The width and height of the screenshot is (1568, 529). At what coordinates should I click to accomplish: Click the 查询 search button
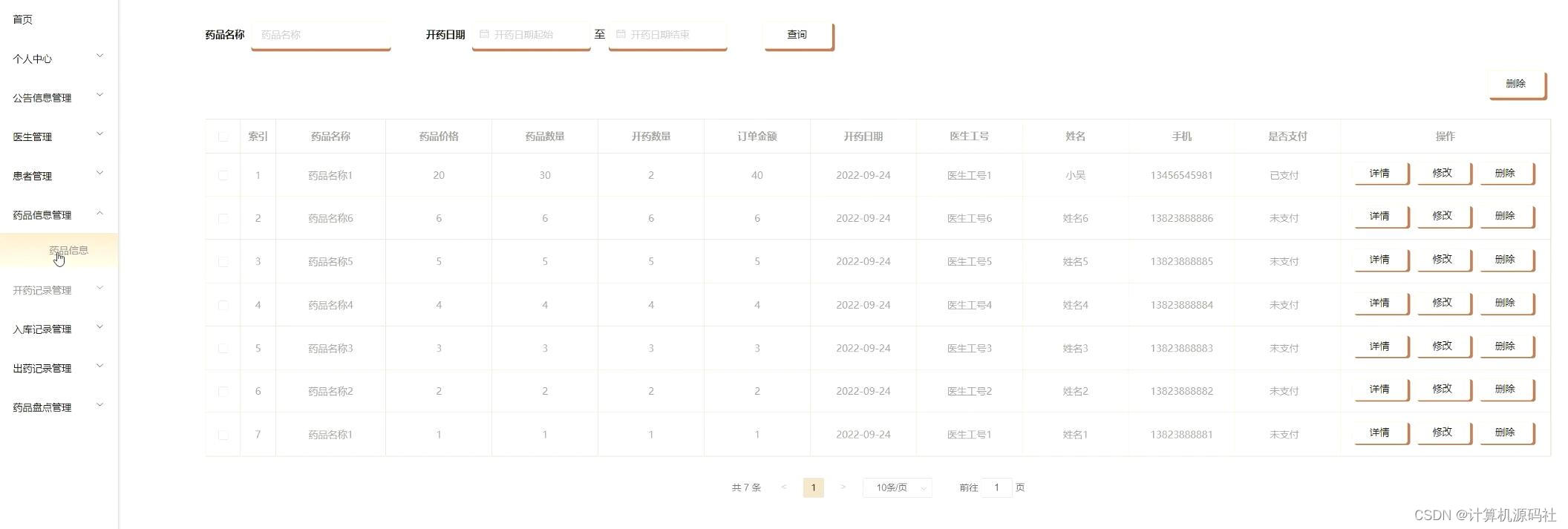point(798,36)
